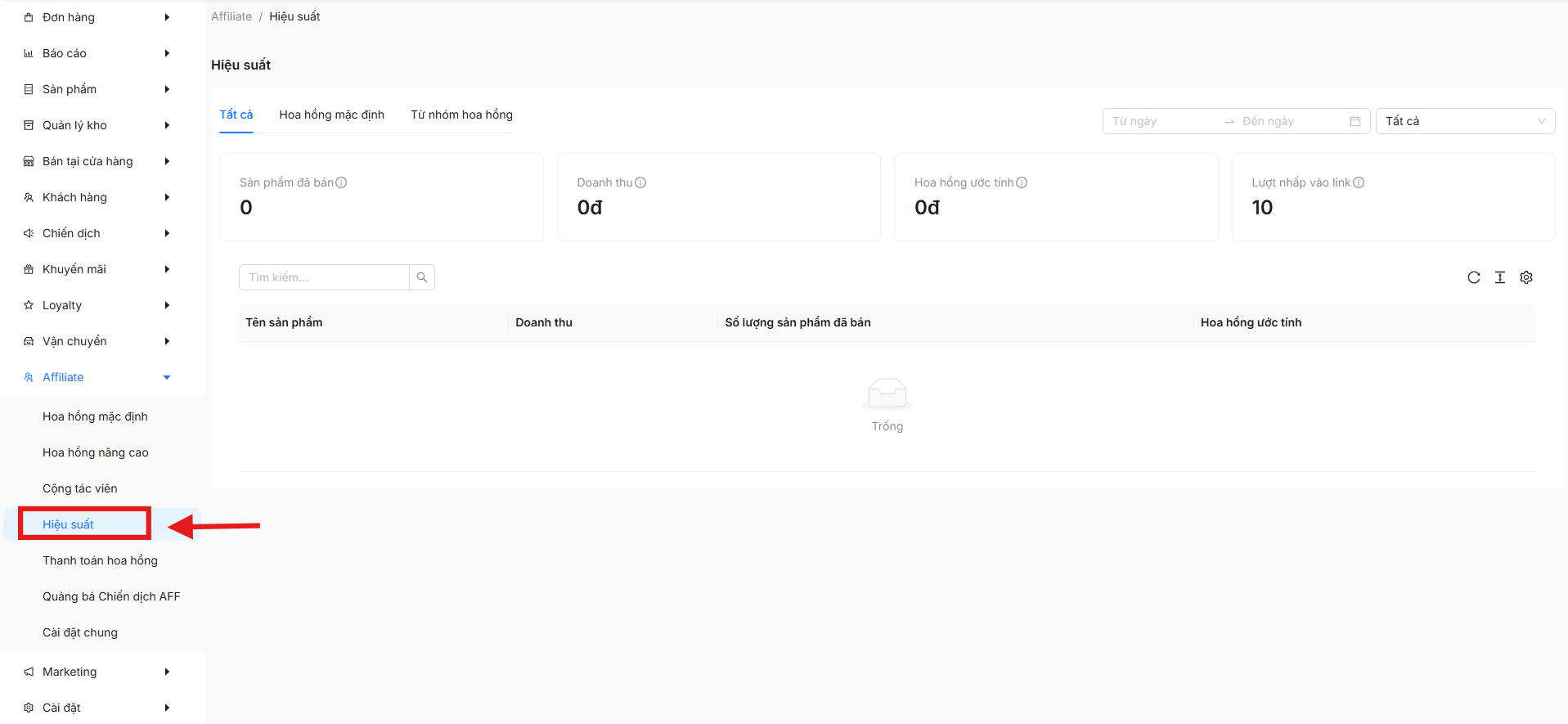Click the search magnifier button
The height and width of the screenshot is (724, 1568).
pyautogui.click(x=422, y=277)
